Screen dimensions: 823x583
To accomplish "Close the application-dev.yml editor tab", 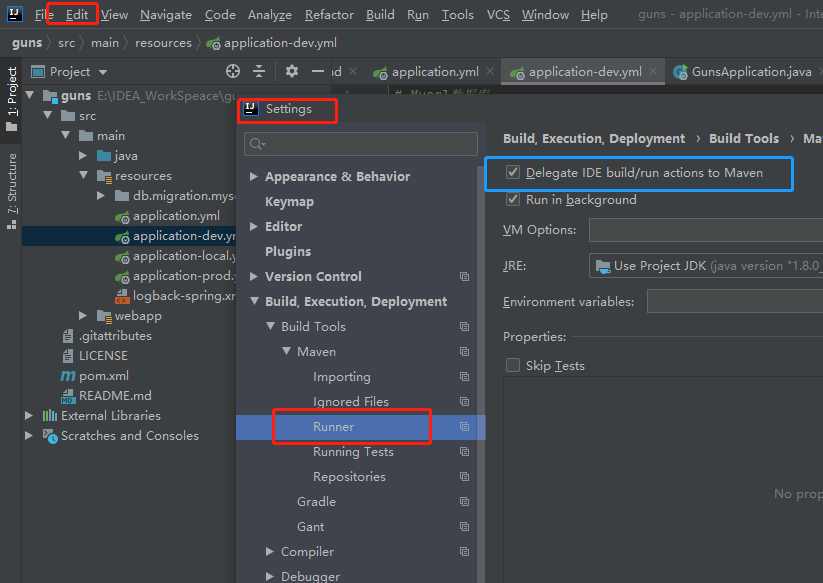I will click(653, 71).
